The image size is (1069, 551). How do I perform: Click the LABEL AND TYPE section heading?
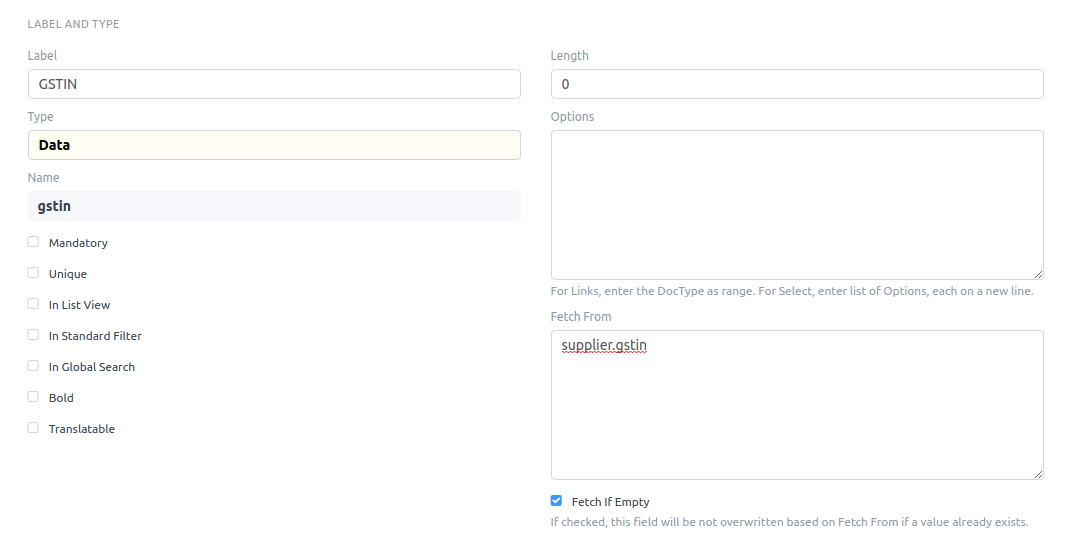73,24
